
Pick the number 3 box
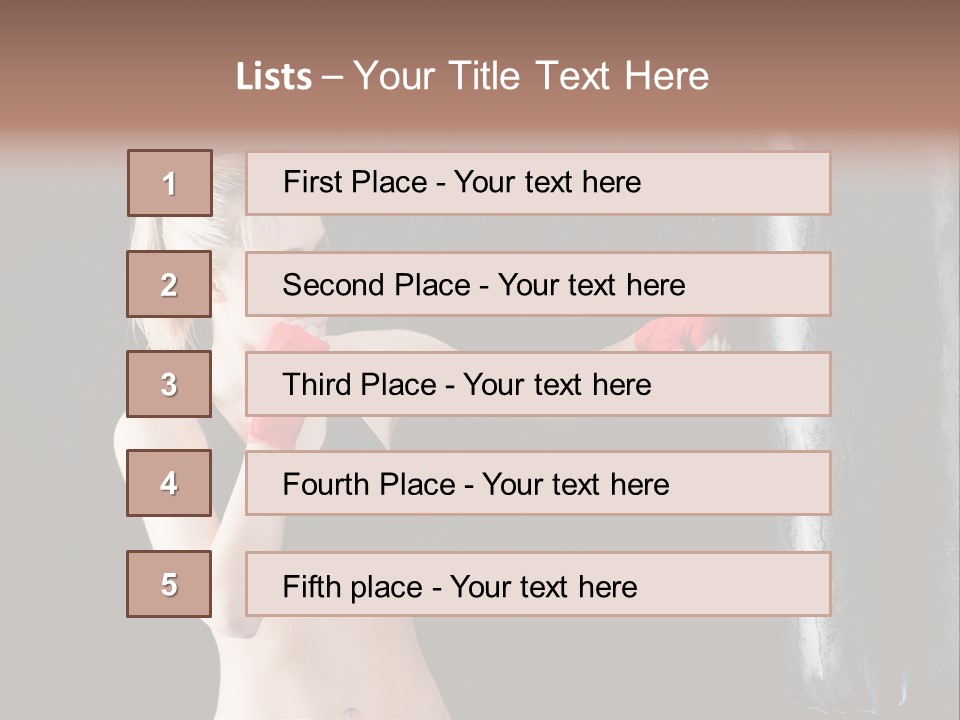169,384
